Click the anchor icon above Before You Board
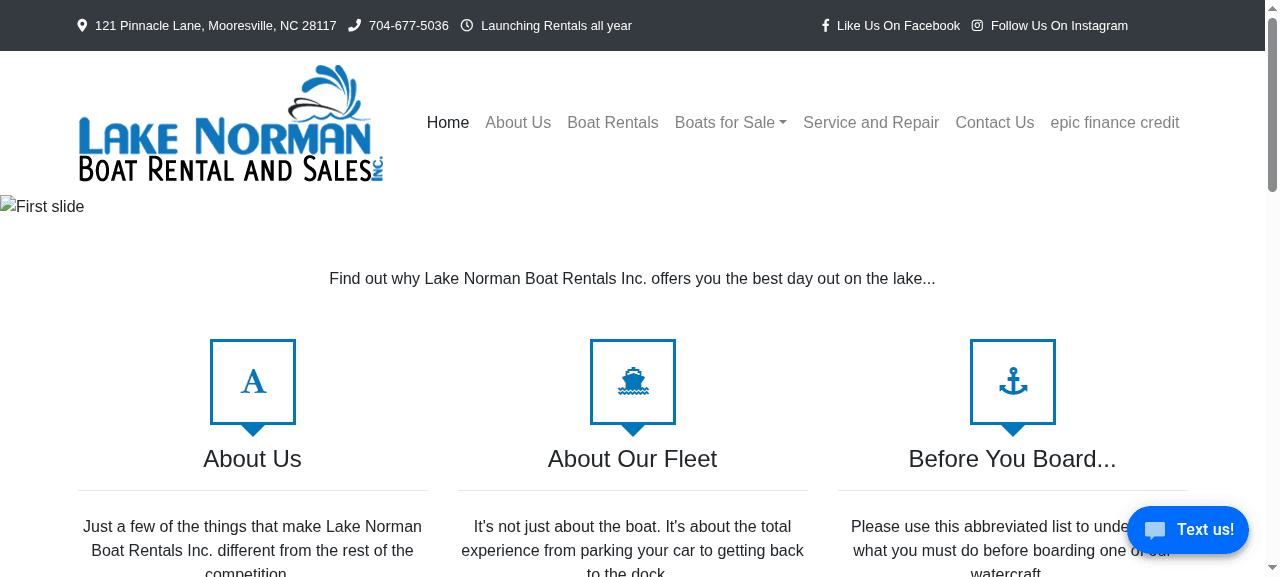Screen dimensions: 1280x577 pyautogui.click(x=1013, y=382)
